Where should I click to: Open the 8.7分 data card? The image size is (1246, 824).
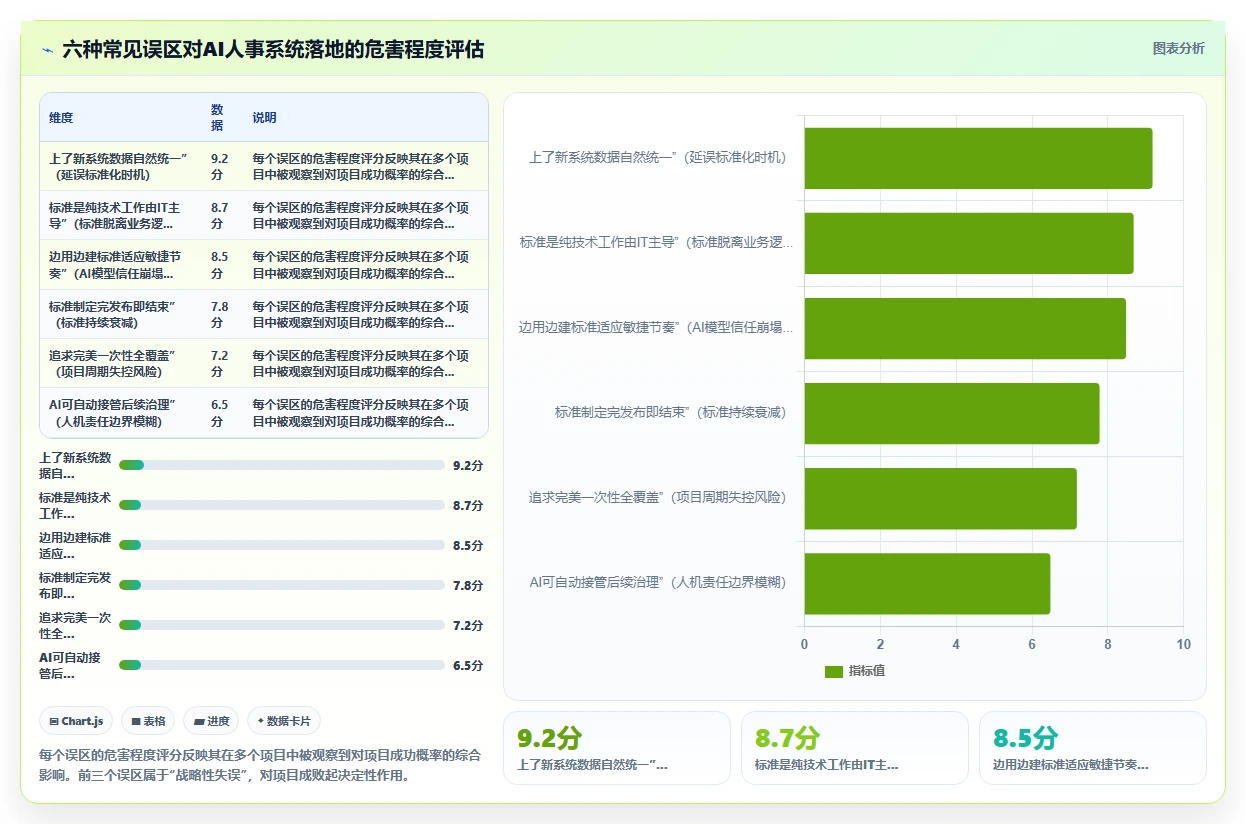click(x=855, y=748)
